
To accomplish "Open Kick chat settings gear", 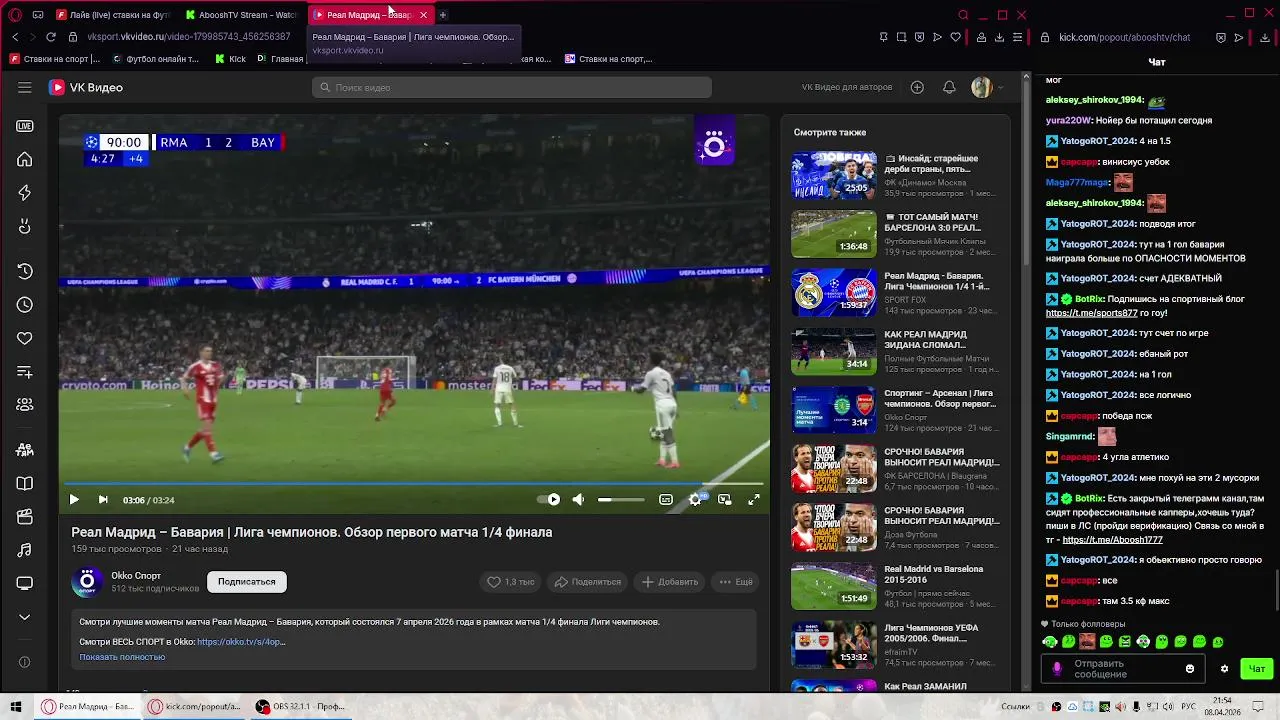I will [1224, 669].
